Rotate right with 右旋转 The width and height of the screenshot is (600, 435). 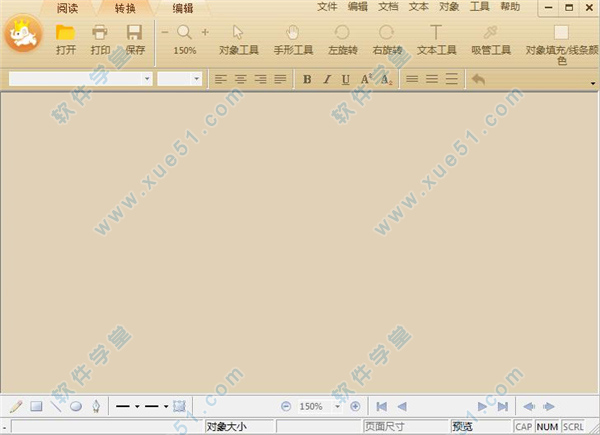[387, 40]
